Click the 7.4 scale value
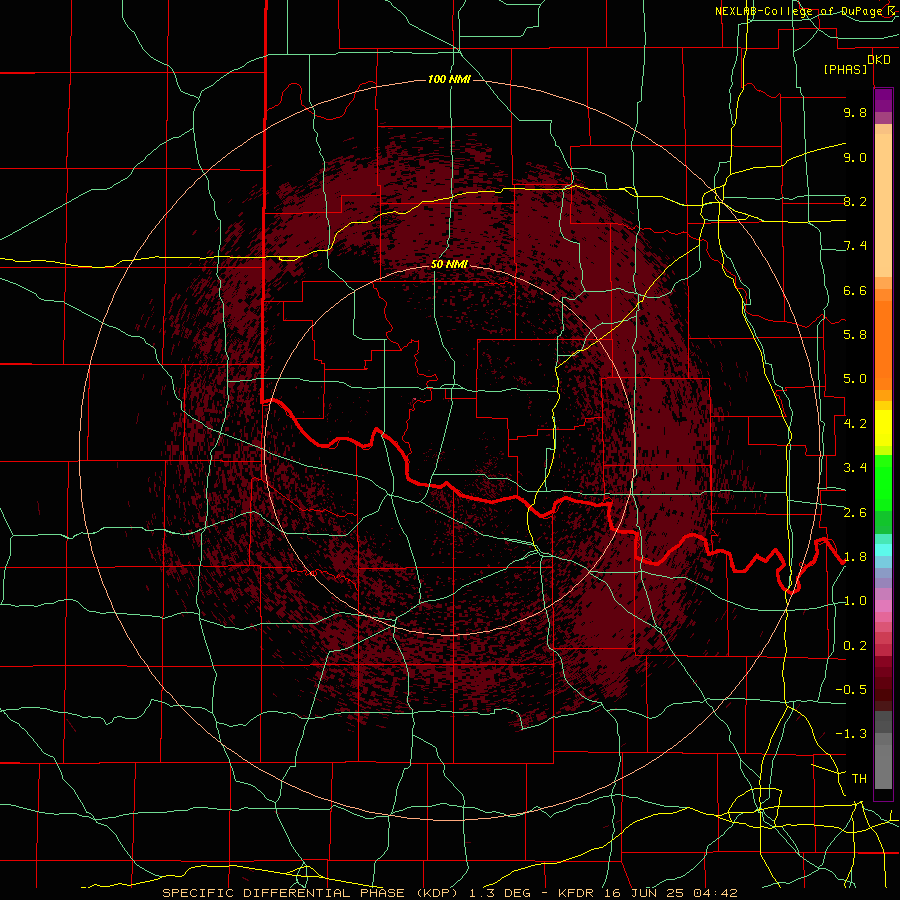Image resolution: width=900 pixels, height=900 pixels. pos(855,246)
